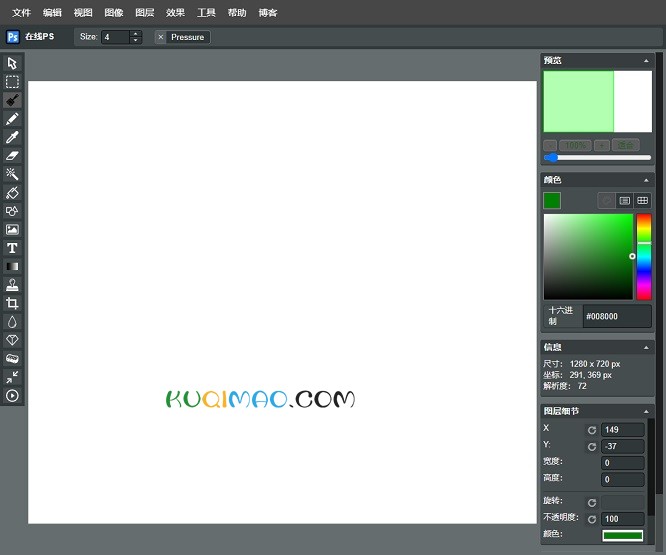Viewport: 666px width, 555px height.
Task: Open the 效果 (Effects) menu
Action: pos(175,13)
